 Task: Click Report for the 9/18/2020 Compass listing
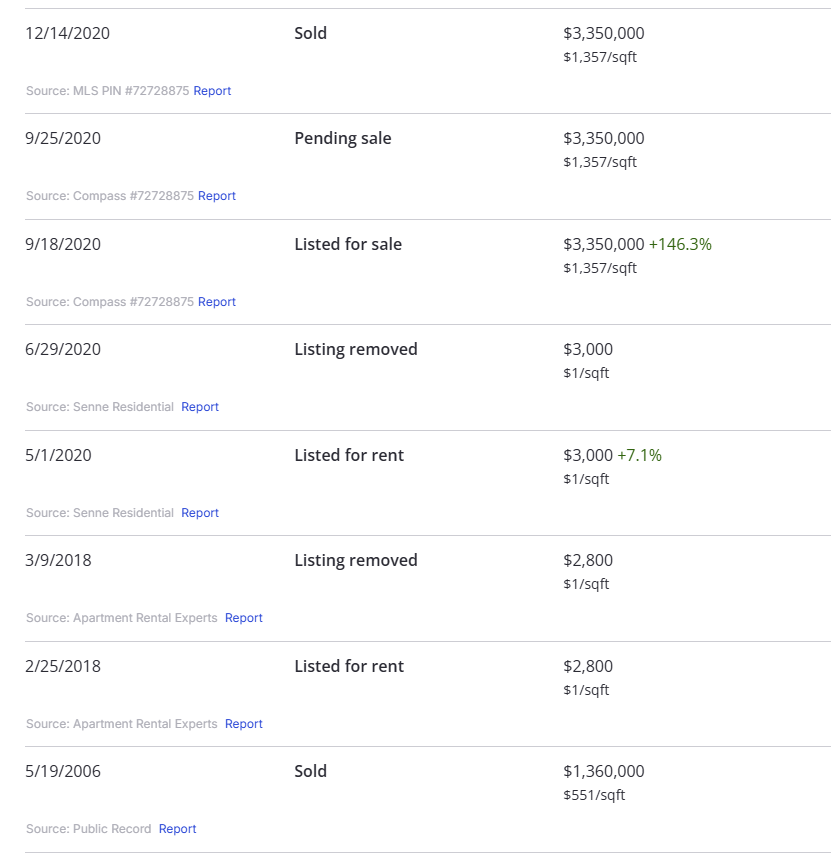point(217,302)
